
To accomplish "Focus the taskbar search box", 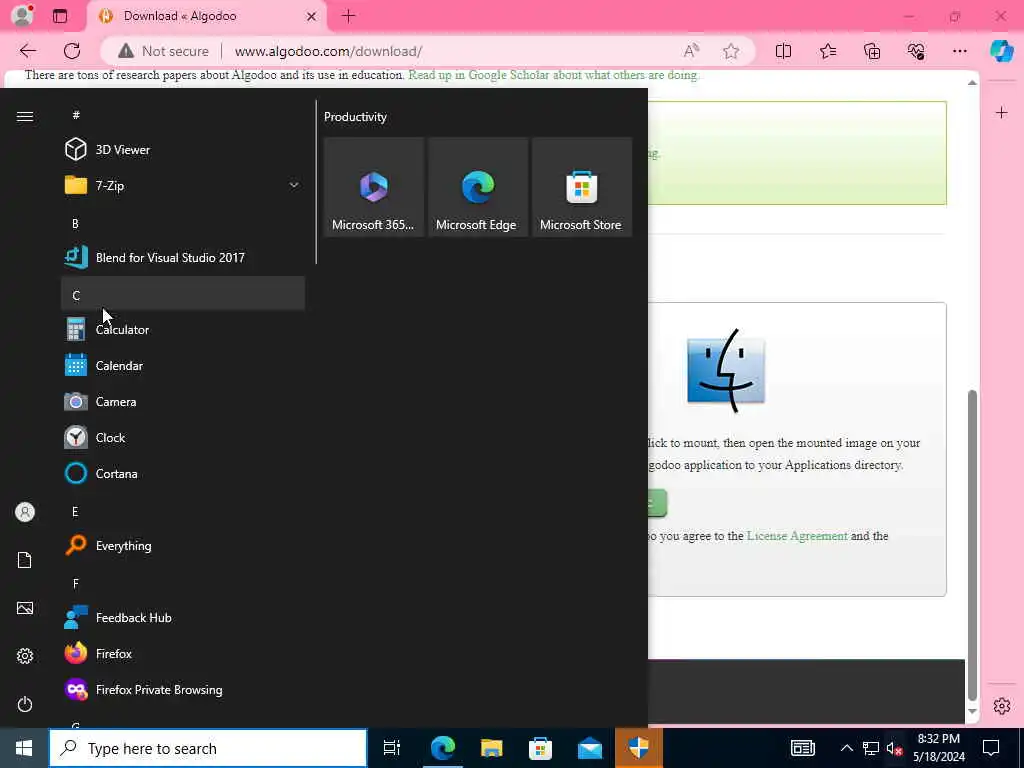I will click(x=208, y=748).
